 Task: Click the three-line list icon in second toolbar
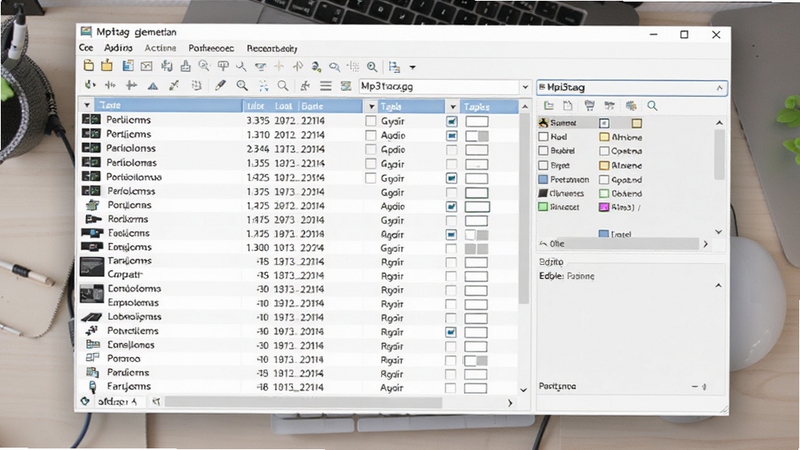pyautogui.click(x=326, y=86)
